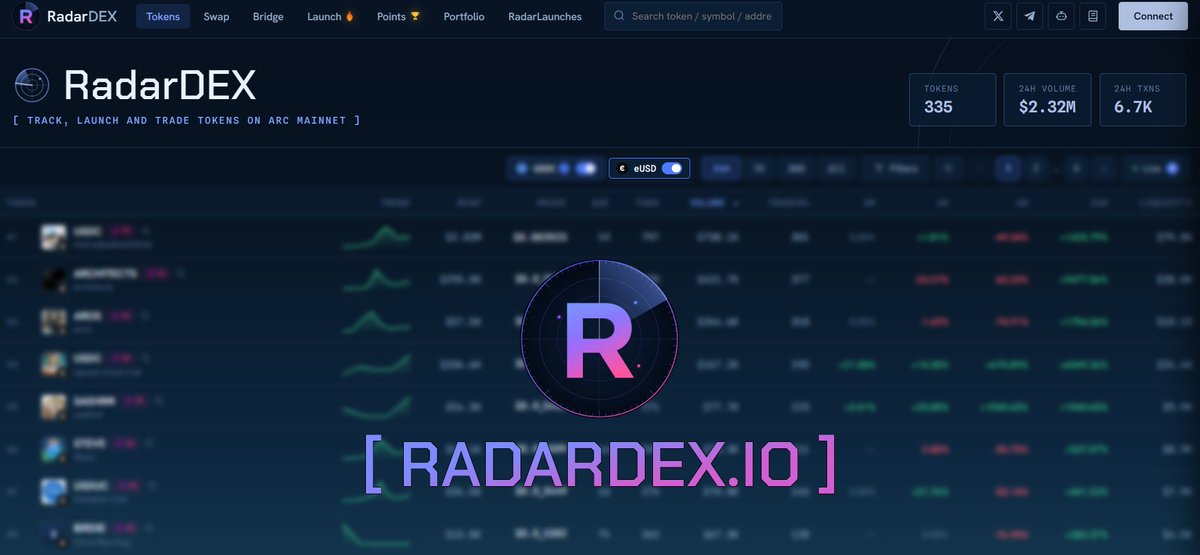Click the eUSD coin icon

[622, 168]
